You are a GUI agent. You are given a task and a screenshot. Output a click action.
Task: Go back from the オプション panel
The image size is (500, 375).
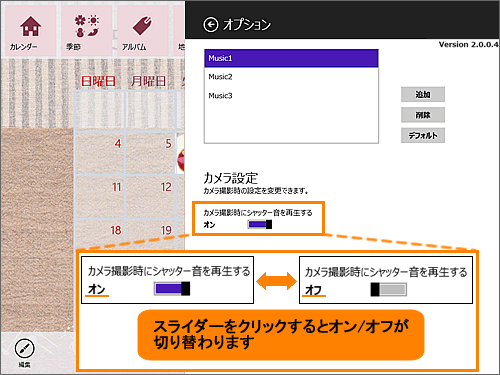pyautogui.click(x=211, y=25)
